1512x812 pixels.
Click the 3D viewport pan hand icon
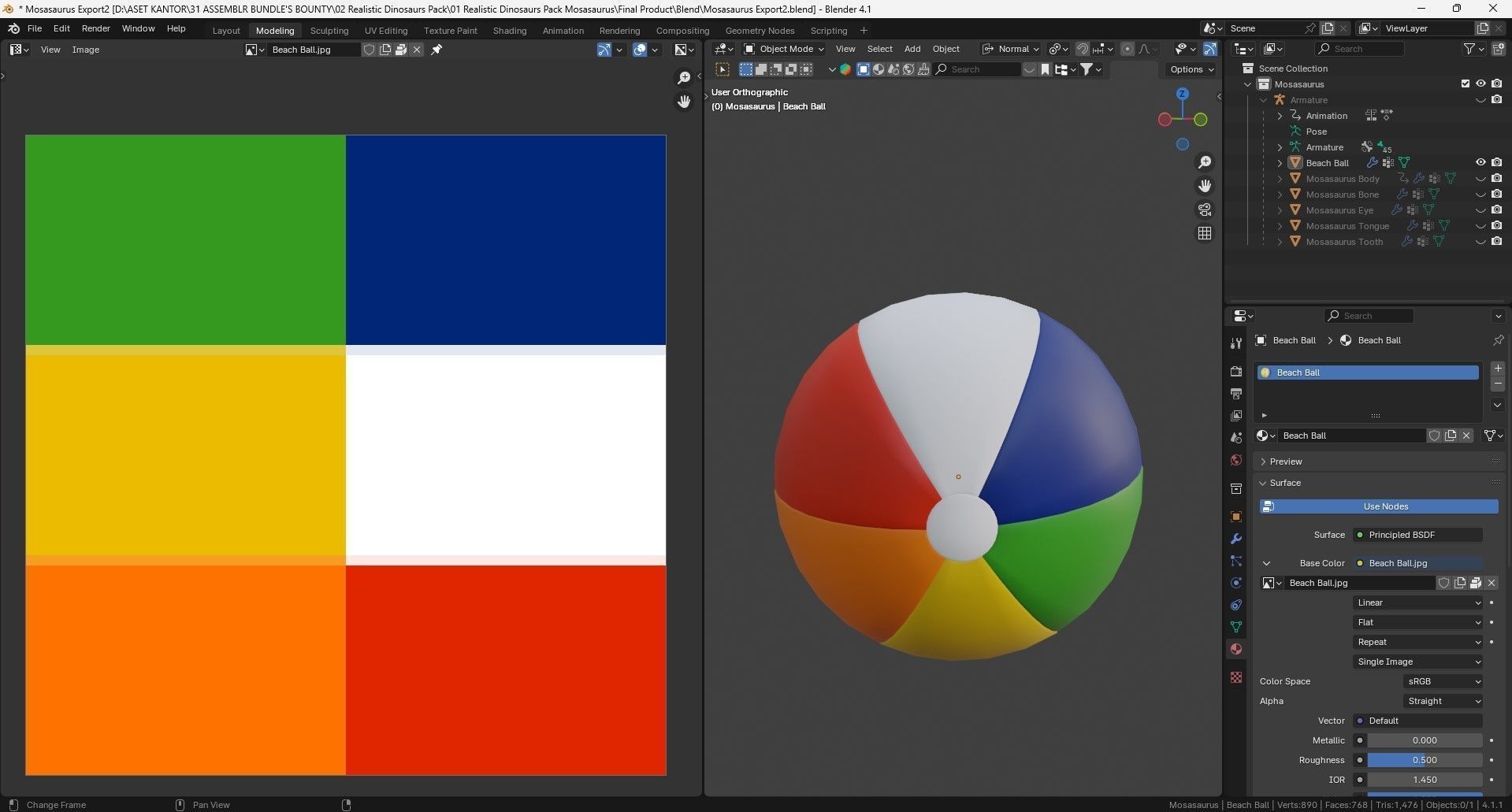(1205, 186)
